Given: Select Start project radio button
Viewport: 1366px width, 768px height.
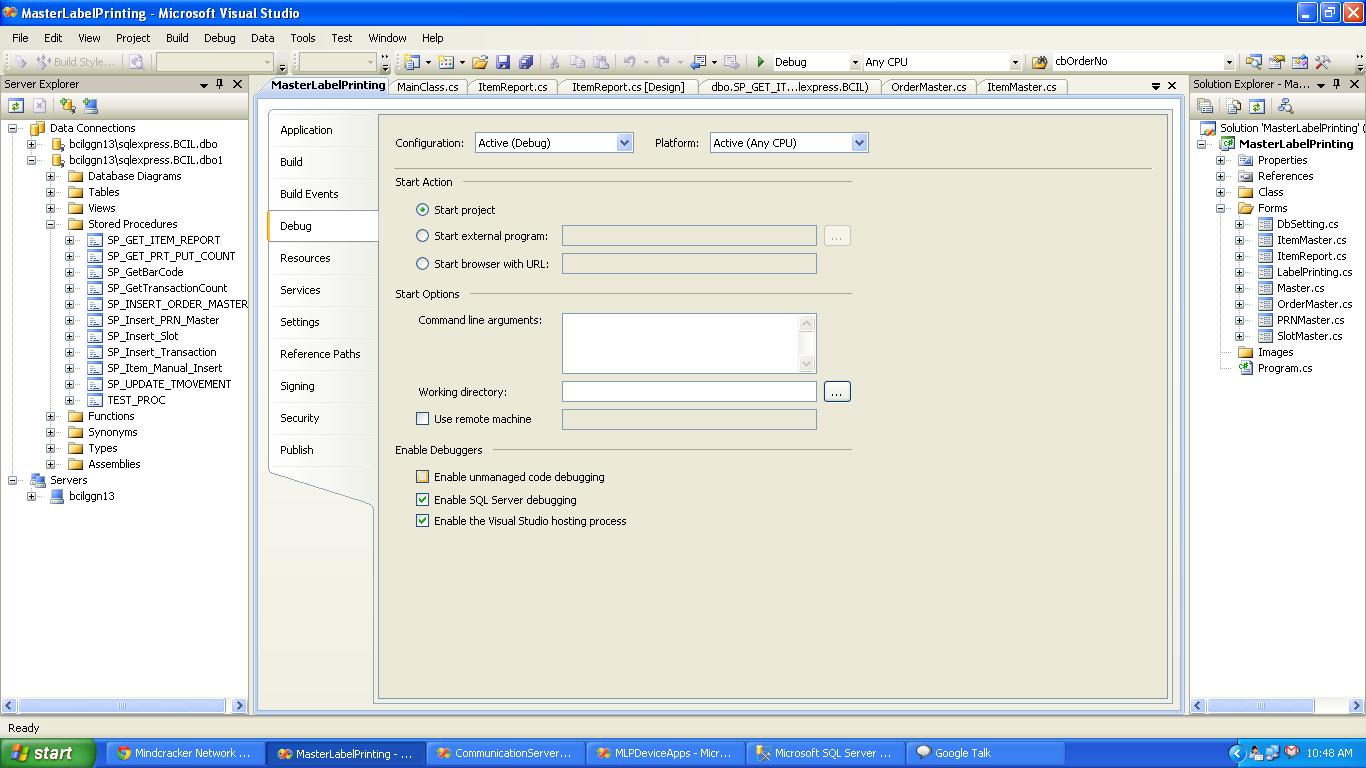Looking at the screenshot, I should click(x=423, y=210).
